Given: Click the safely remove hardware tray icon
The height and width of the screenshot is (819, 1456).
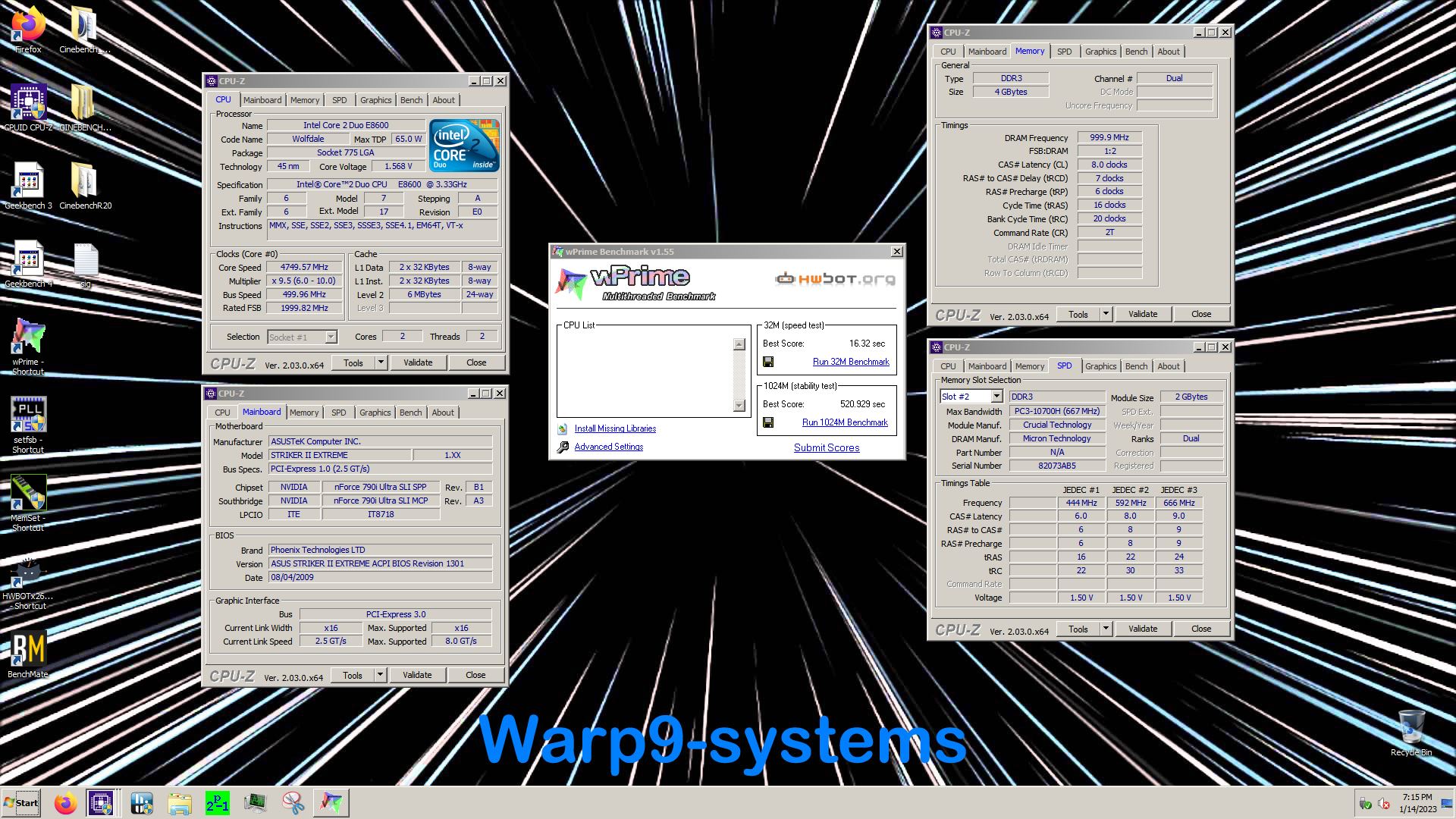Looking at the screenshot, I should 1365,804.
